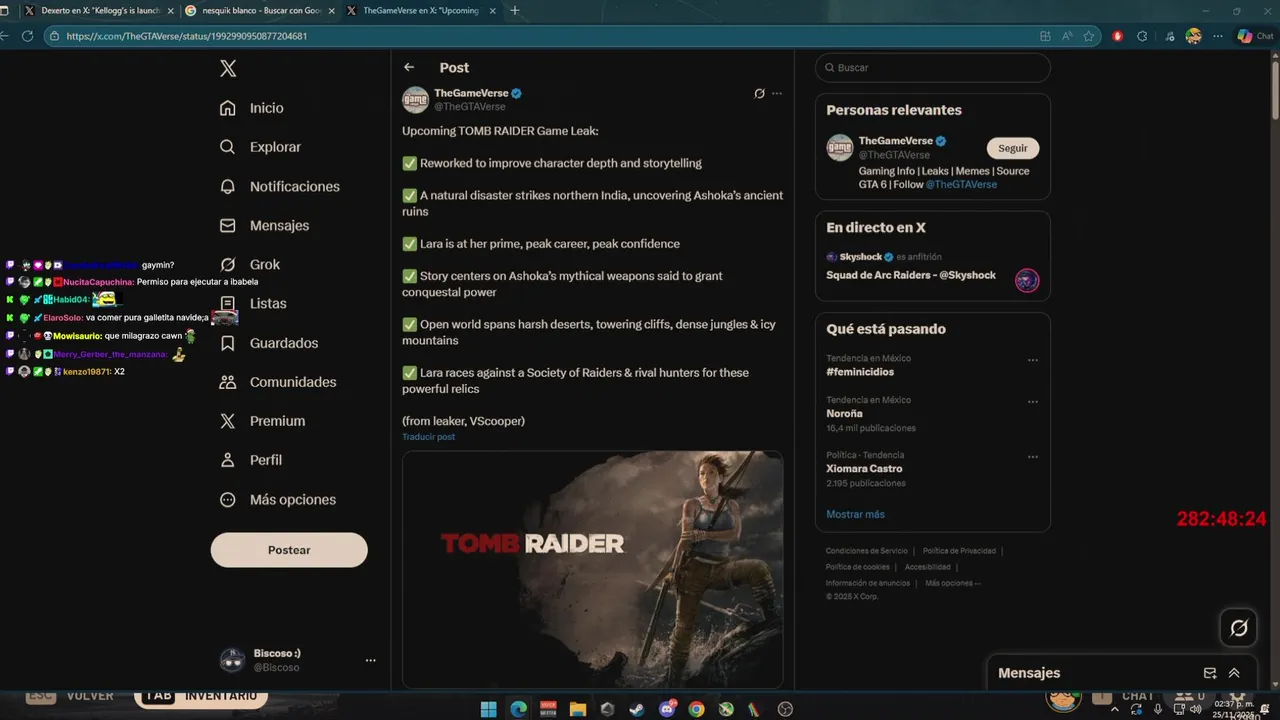Click TheGameVerse avatar on the post
The image size is (1280, 720).
tap(415, 100)
